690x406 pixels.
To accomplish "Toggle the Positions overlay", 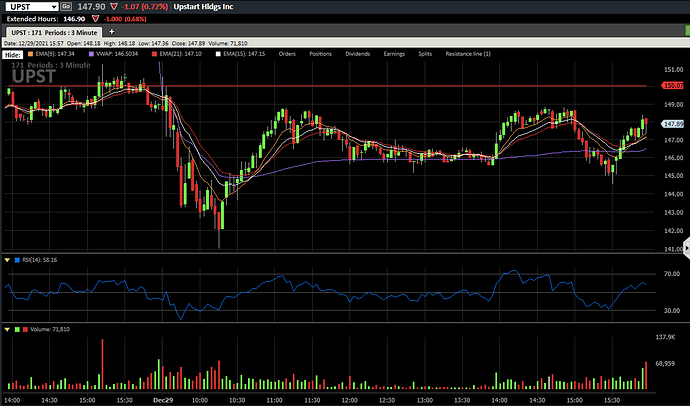I will click(320, 54).
